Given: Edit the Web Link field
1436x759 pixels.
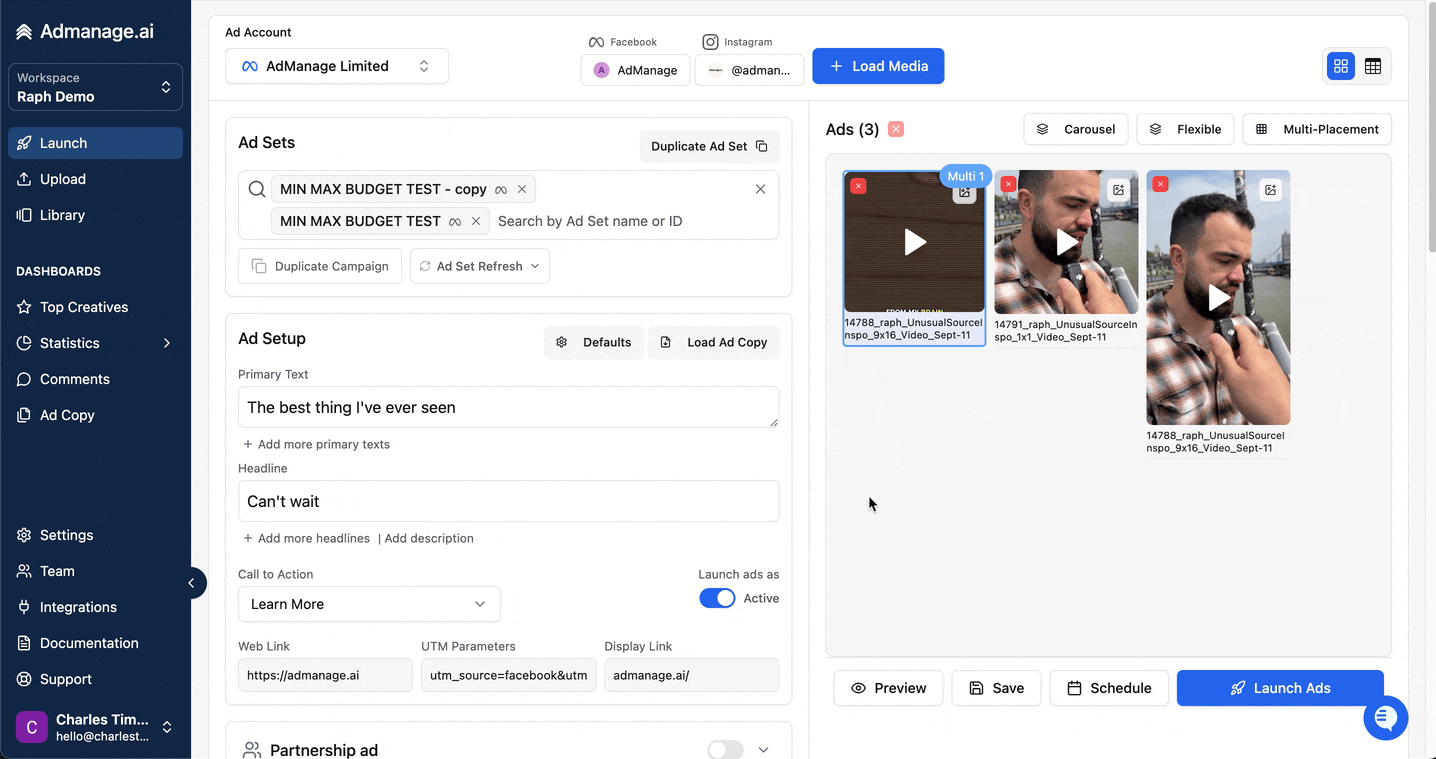Looking at the screenshot, I should point(325,675).
